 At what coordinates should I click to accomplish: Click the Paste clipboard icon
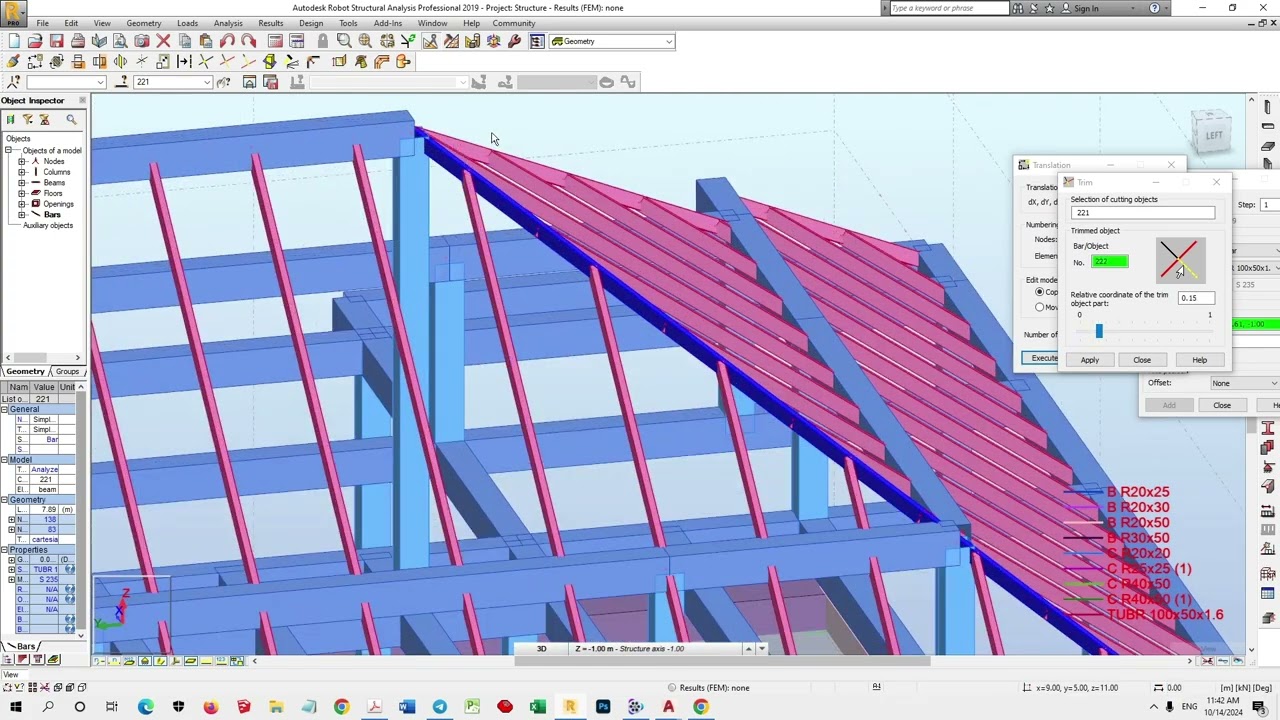tap(206, 41)
